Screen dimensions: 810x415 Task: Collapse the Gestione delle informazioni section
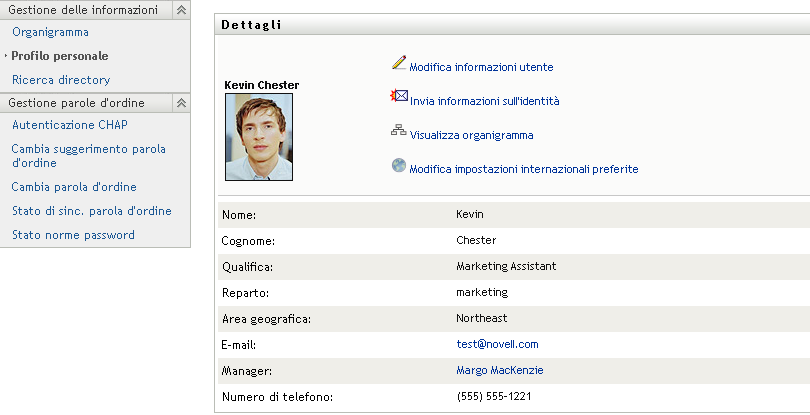pyautogui.click(x=181, y=10)
